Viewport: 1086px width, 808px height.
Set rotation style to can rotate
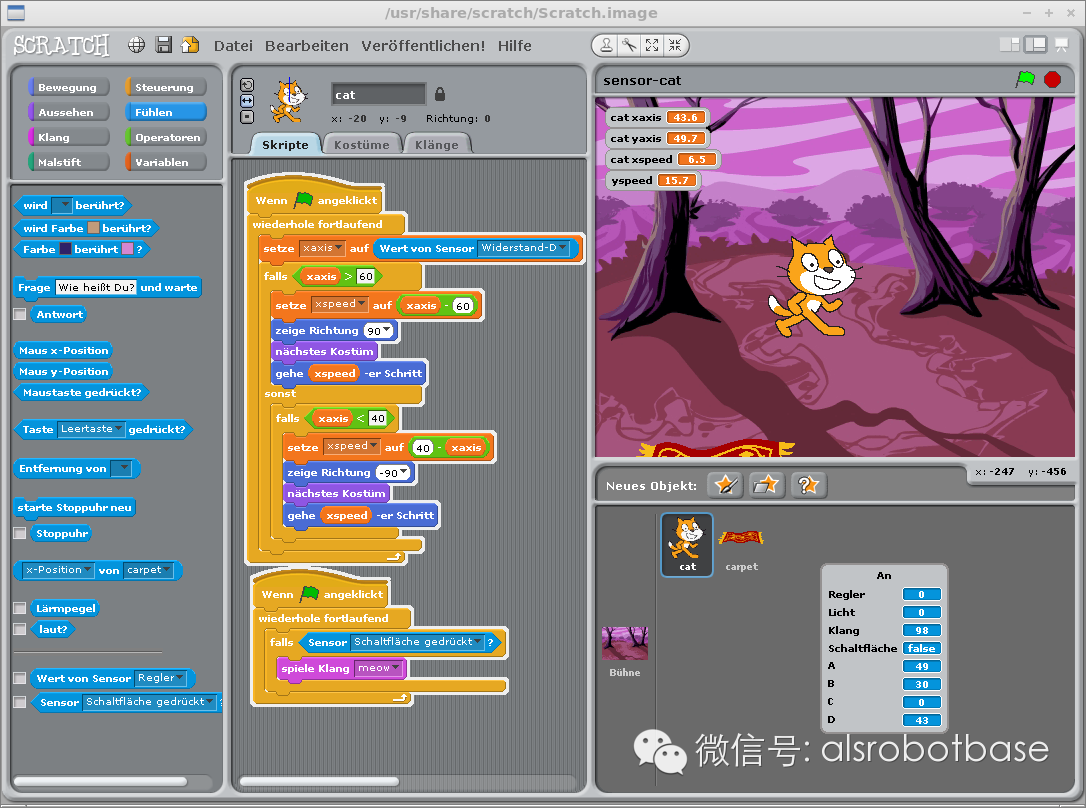click(x=247, y=85)
